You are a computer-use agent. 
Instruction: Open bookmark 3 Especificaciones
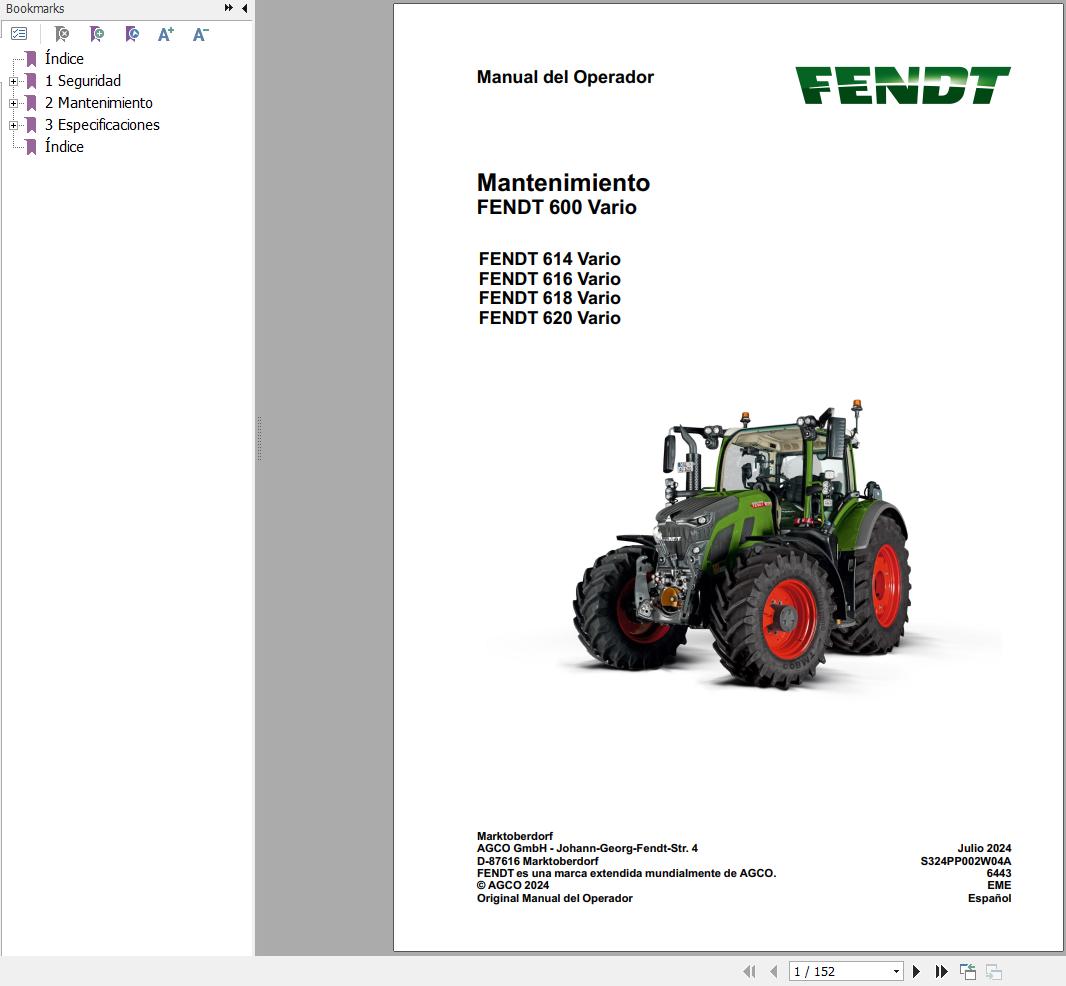click(102, 124)
